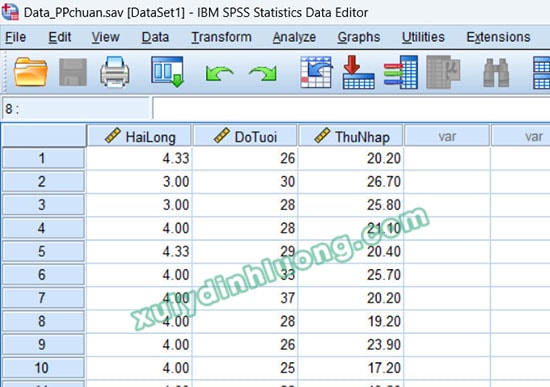Click the Open data document folder icon
This screenshot has width=550, height=387.
tap(31, 72)
